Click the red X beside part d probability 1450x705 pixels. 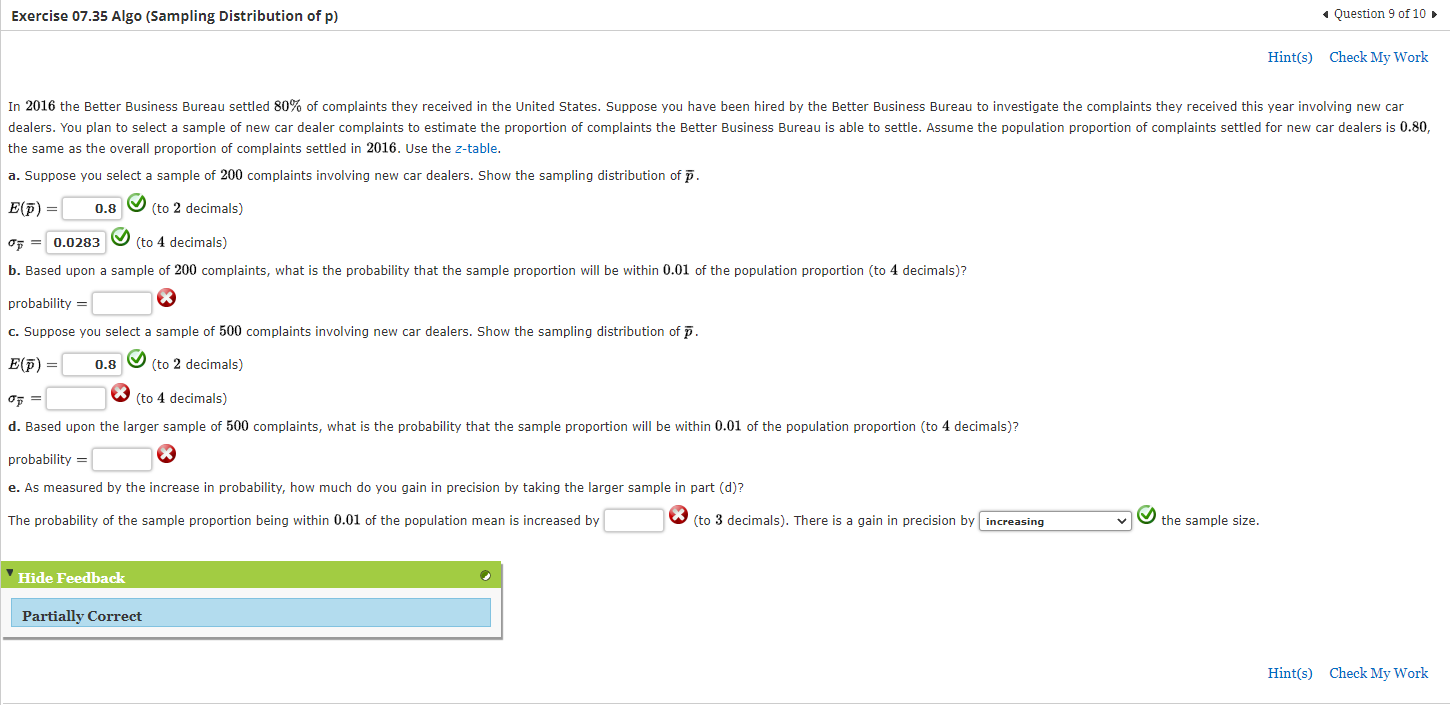166,453
